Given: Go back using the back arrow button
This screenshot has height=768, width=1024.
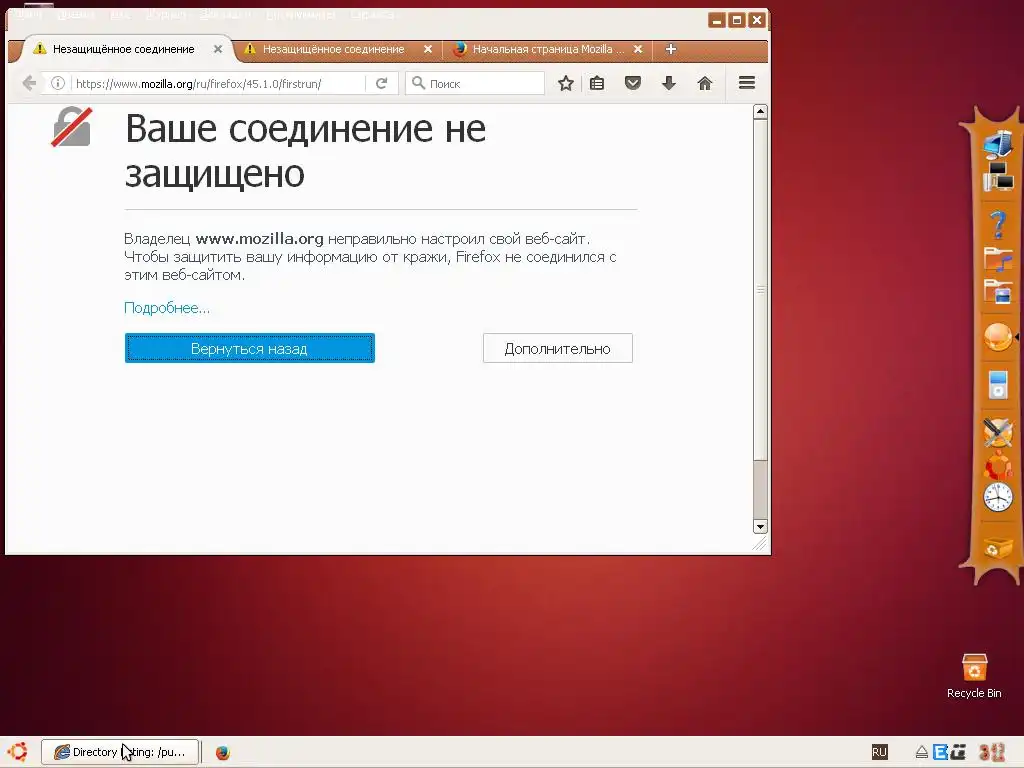Looking at the screenshot, I should coord(29,84).
